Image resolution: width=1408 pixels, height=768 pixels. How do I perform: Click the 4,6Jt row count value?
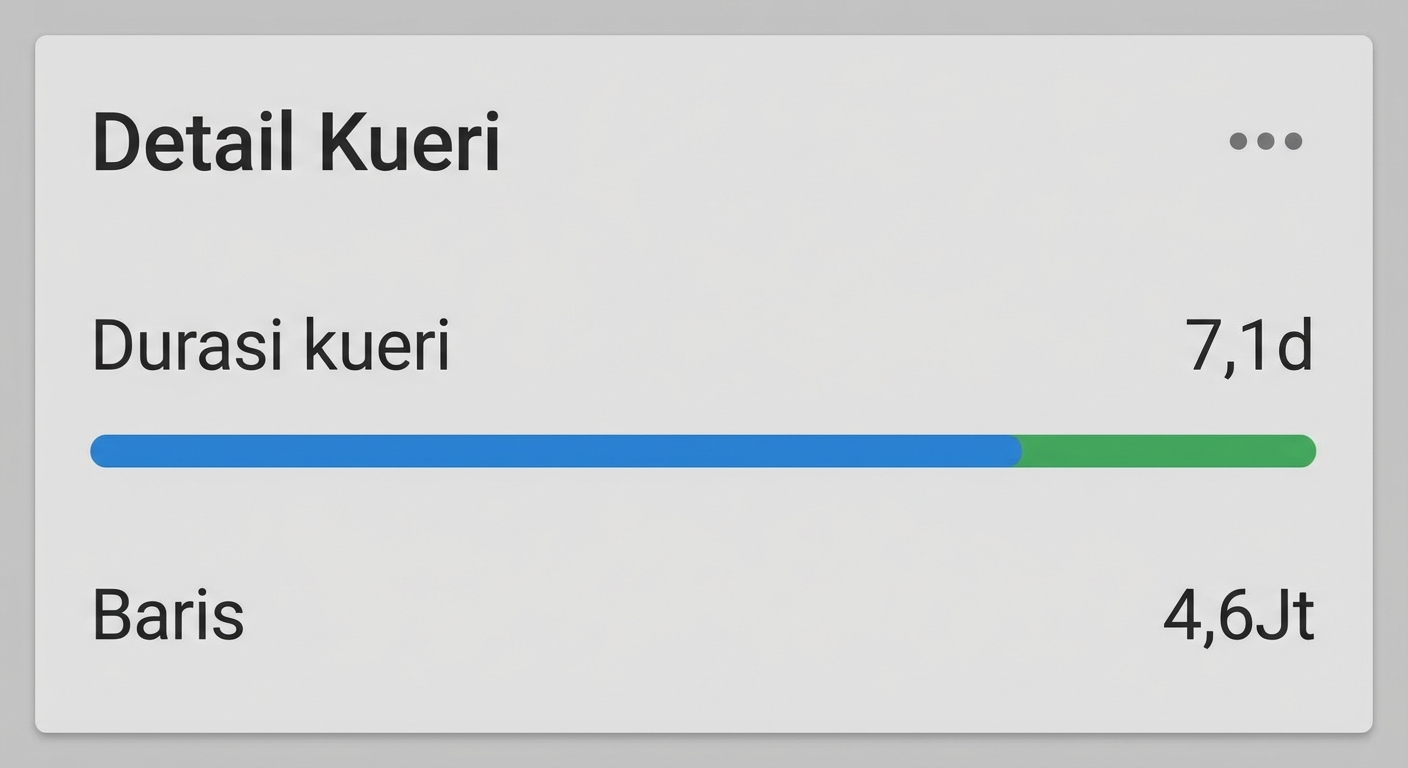[1238, 615]
